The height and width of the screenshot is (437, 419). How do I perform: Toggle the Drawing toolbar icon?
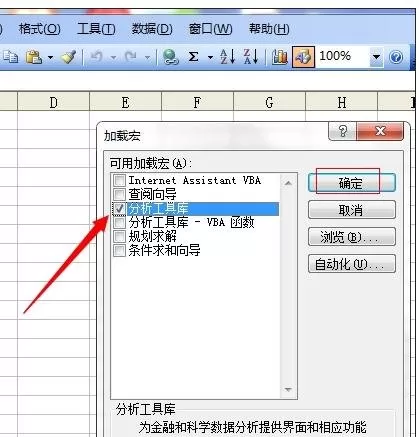(303, 57)
